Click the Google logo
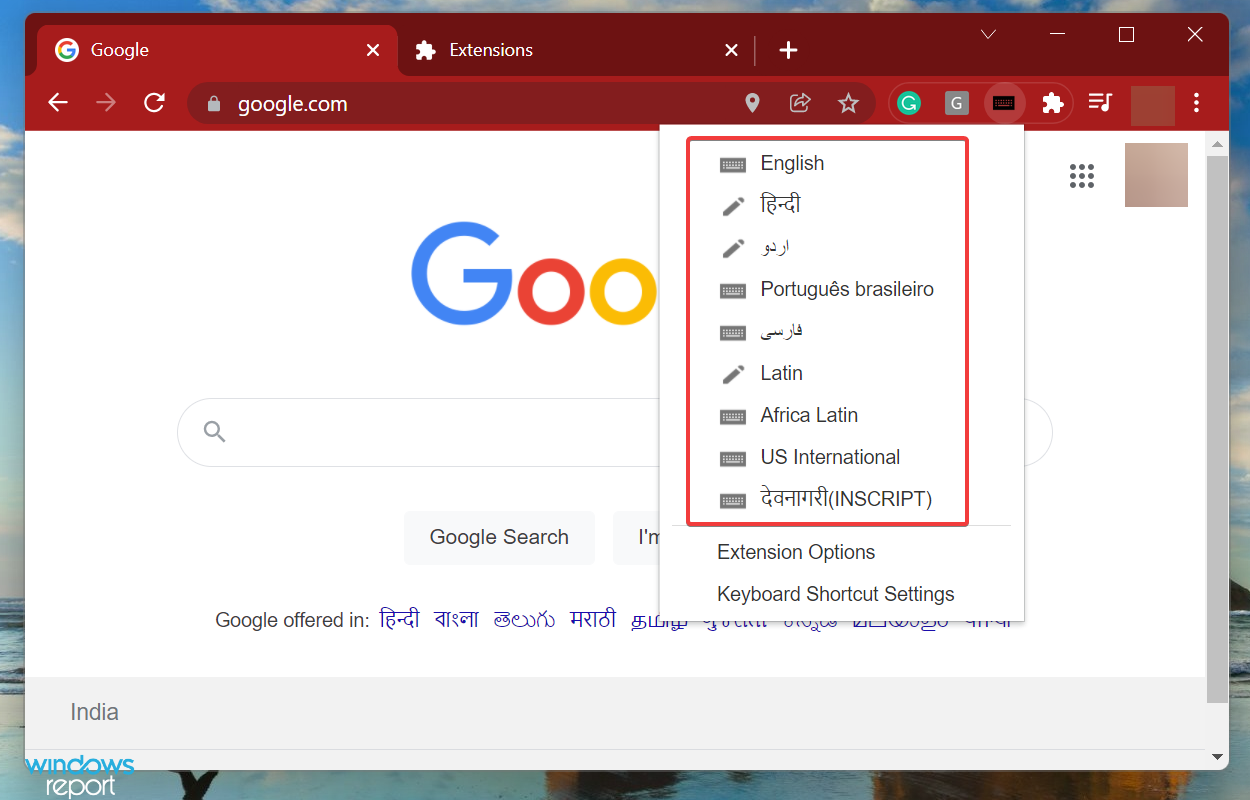The height and width of the screenshot is (800, 1250). pyautogui.click(x=535, y=272)
